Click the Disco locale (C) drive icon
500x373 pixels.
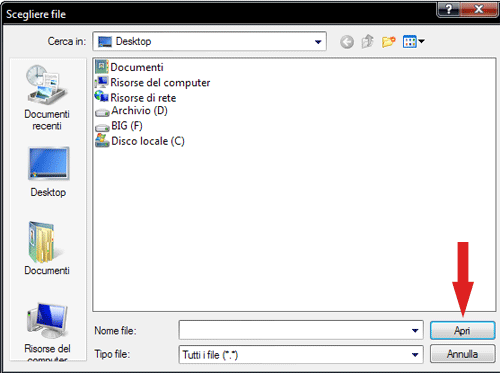[x=102, y=140]
